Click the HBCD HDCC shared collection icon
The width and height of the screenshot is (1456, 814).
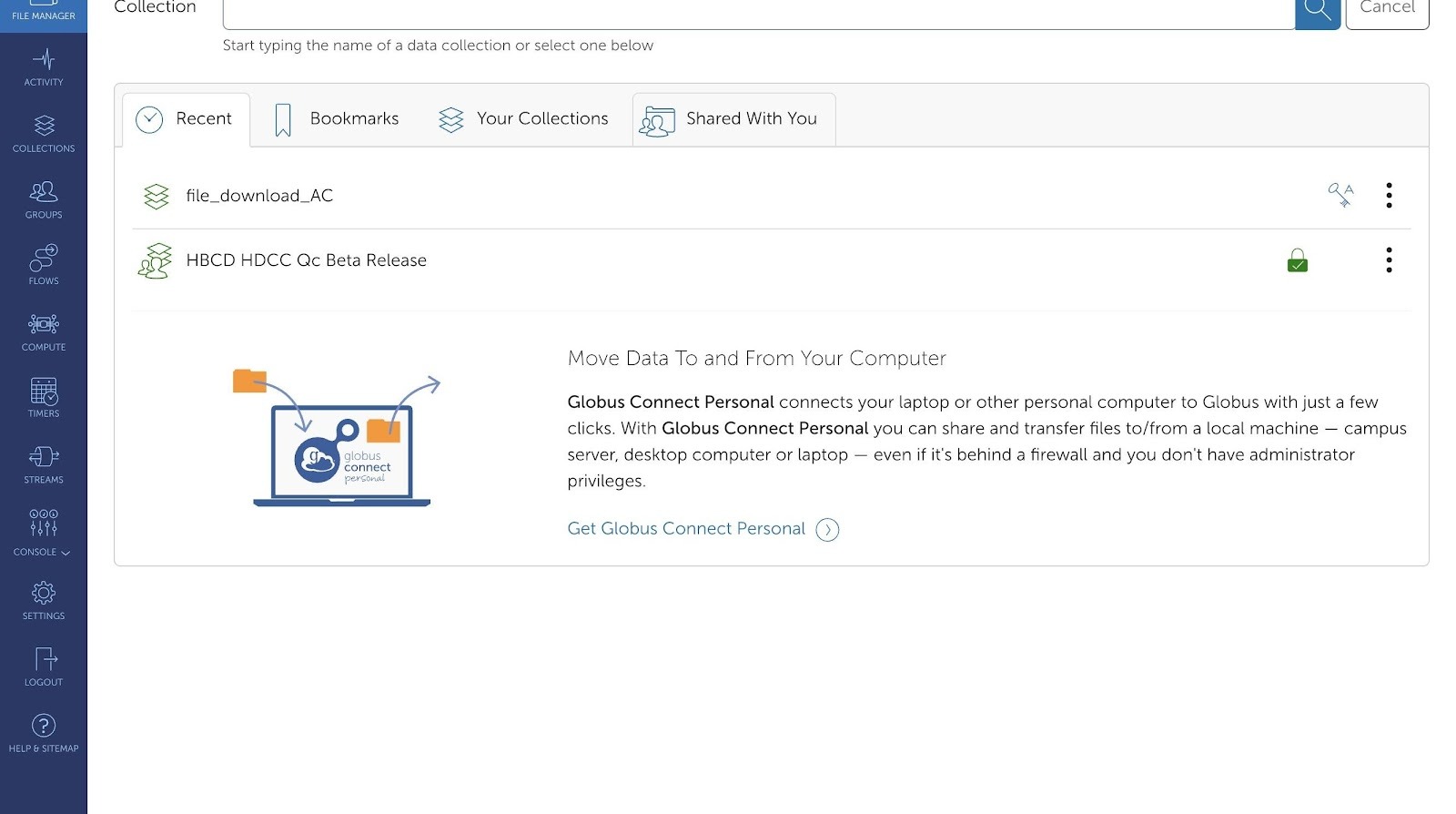tap(156, 260)
